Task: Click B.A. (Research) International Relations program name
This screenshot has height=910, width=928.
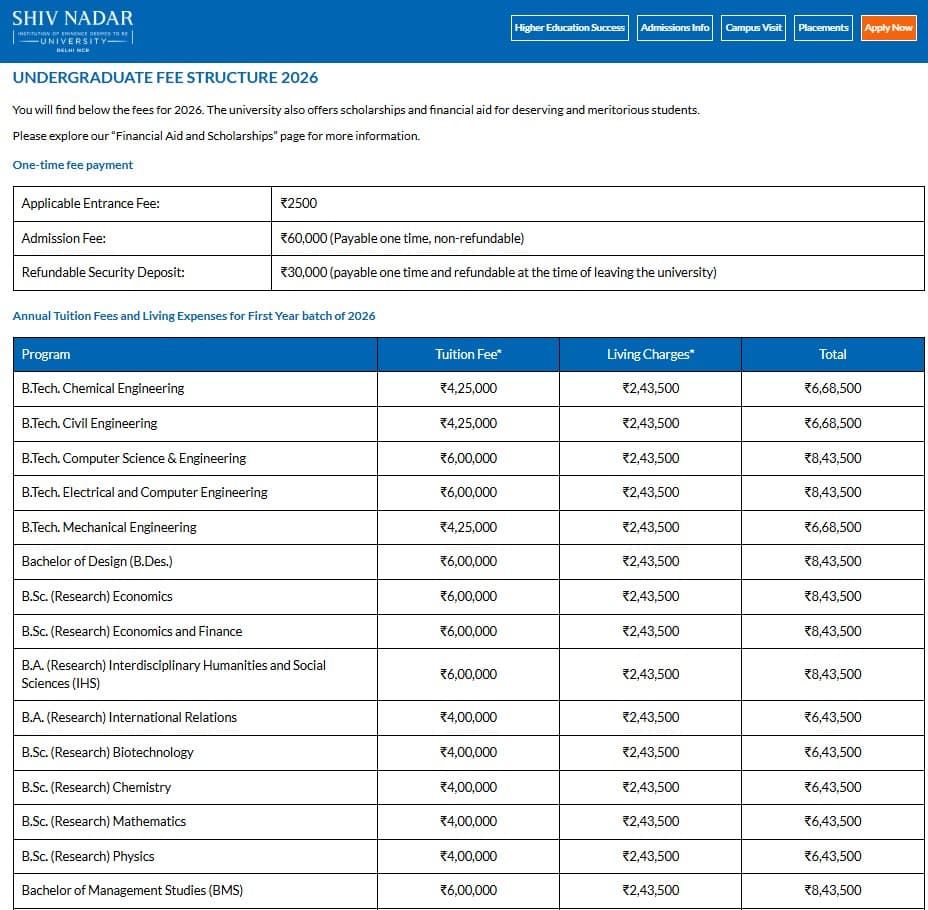Action: pos(129,717)
